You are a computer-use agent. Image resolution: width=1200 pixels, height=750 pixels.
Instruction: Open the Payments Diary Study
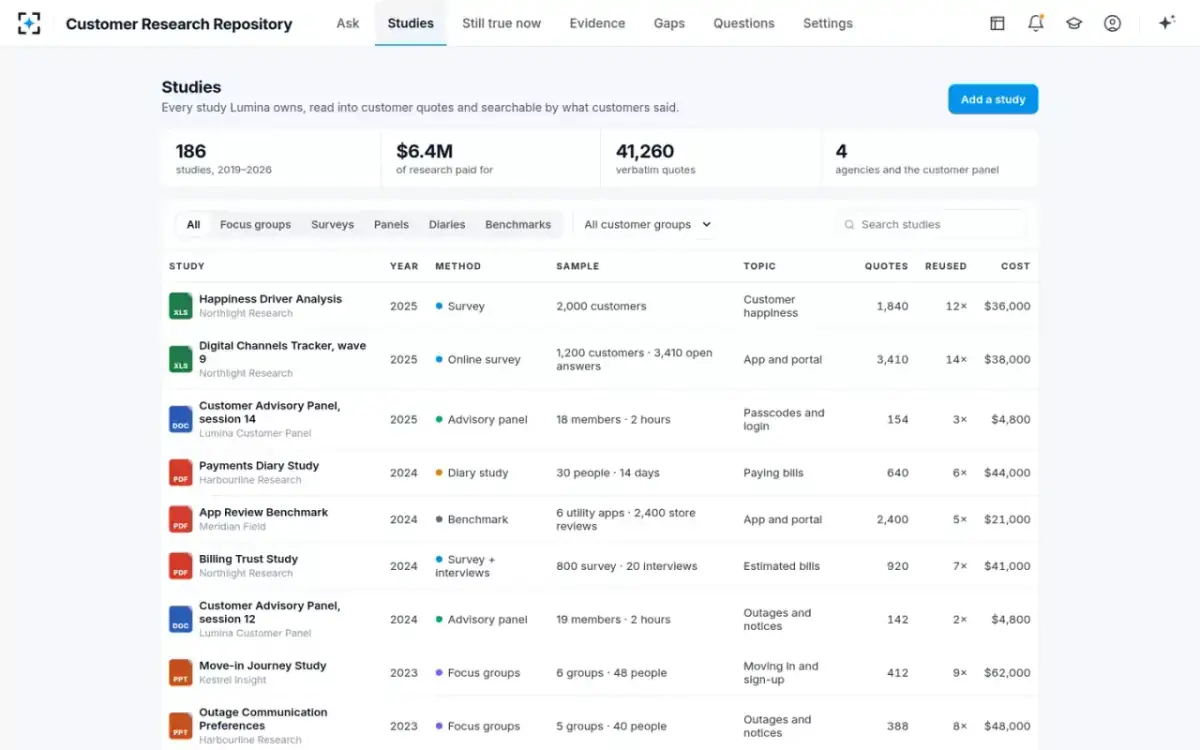click(x=259, y=466)
